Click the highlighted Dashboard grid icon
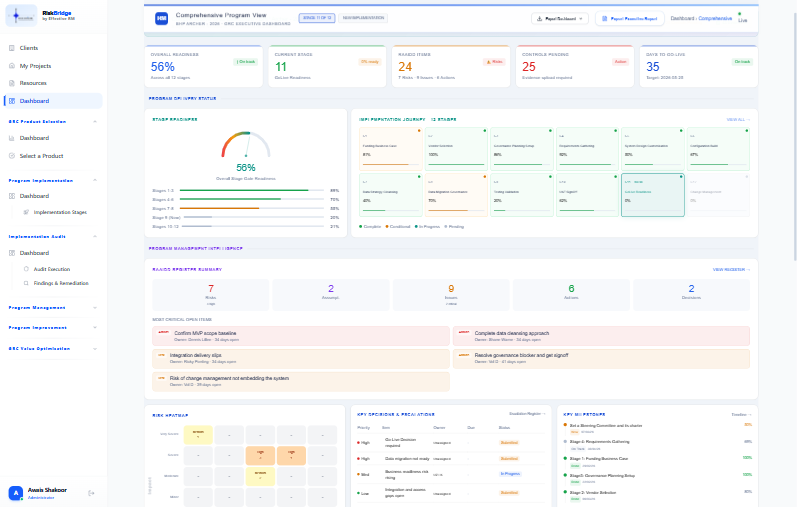The width and height of the screenshot is (797, 507). pyautogui.click(x=12, y=101)
